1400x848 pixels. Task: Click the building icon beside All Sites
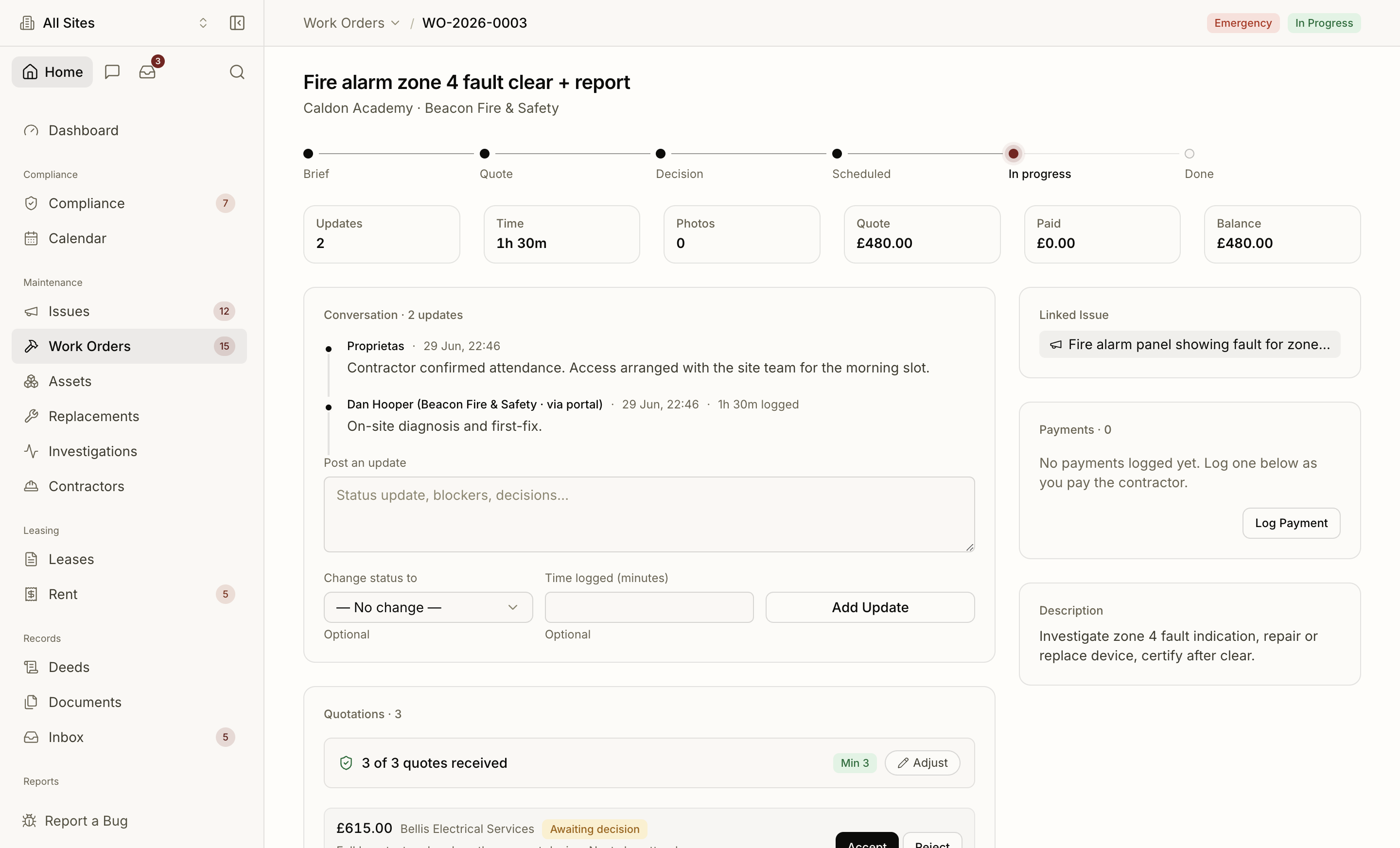[x=27, y=23]
